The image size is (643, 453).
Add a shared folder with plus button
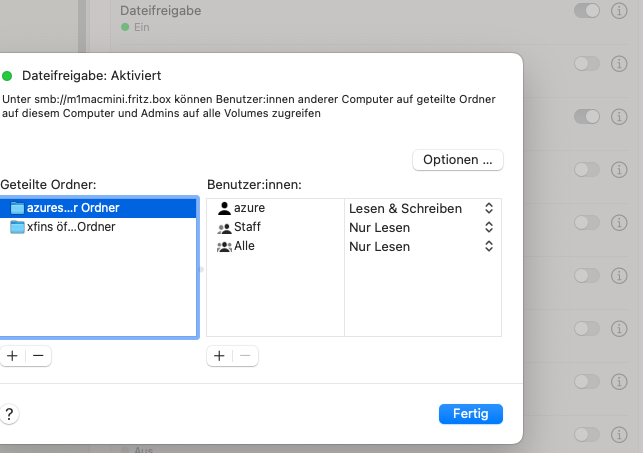[x=12, y=355]
